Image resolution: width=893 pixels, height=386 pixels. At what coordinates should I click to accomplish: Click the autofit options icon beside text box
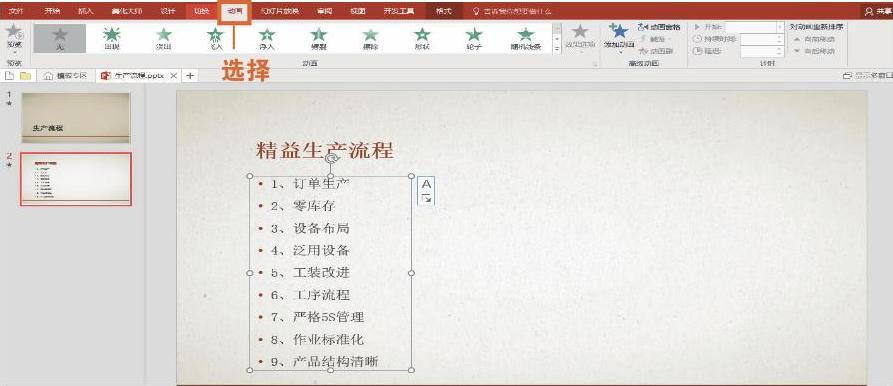426,191
